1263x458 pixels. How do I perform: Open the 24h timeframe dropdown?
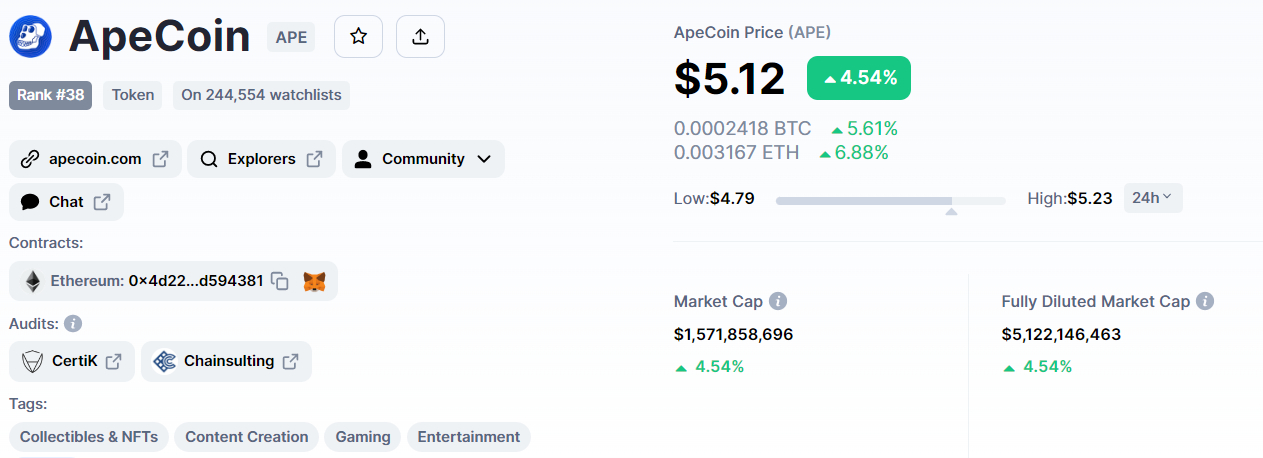pyautogui.click(x=1153, y=198)
